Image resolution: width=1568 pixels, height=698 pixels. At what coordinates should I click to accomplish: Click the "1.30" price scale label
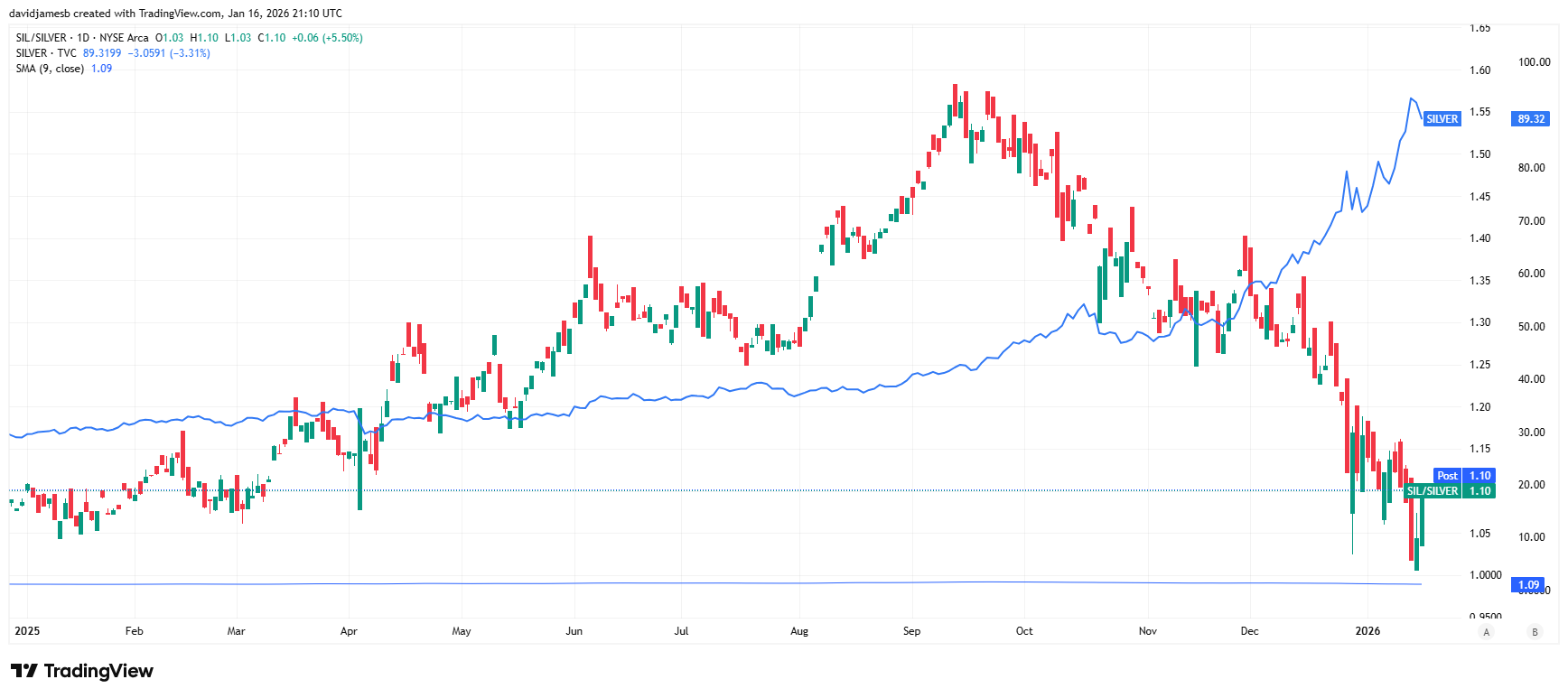(1479, 322)
